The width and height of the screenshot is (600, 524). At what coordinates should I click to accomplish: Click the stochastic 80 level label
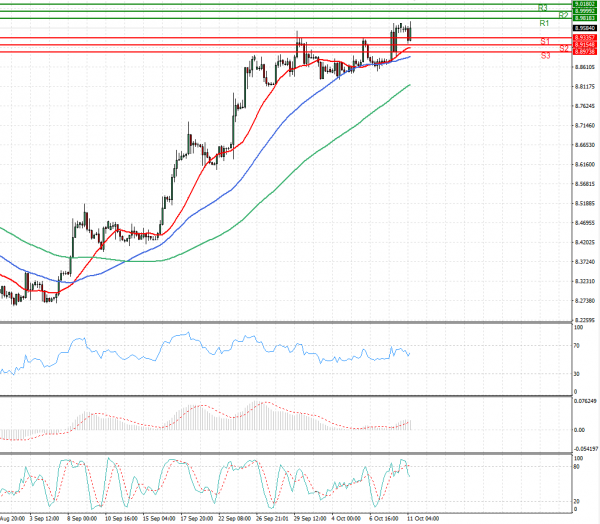(577, 467)
